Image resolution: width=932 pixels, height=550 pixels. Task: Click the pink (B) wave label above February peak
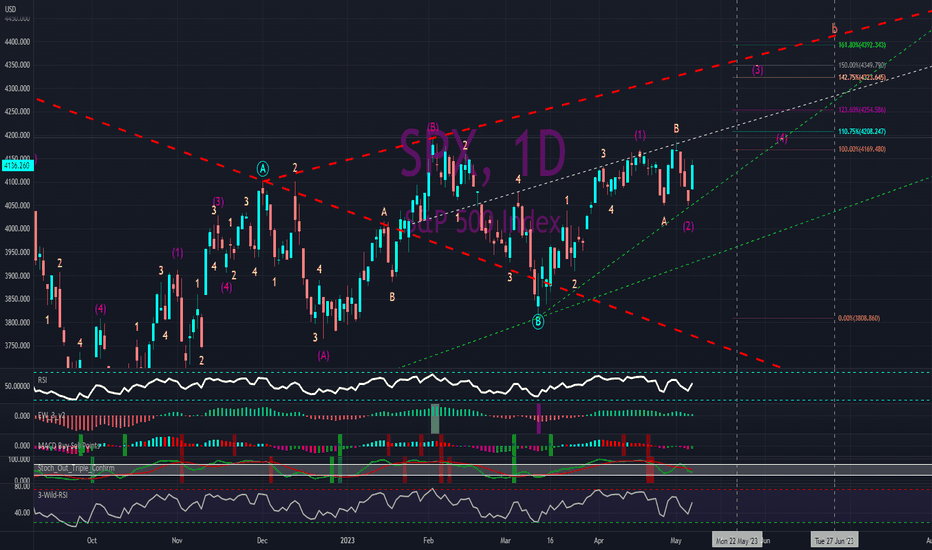433,127
